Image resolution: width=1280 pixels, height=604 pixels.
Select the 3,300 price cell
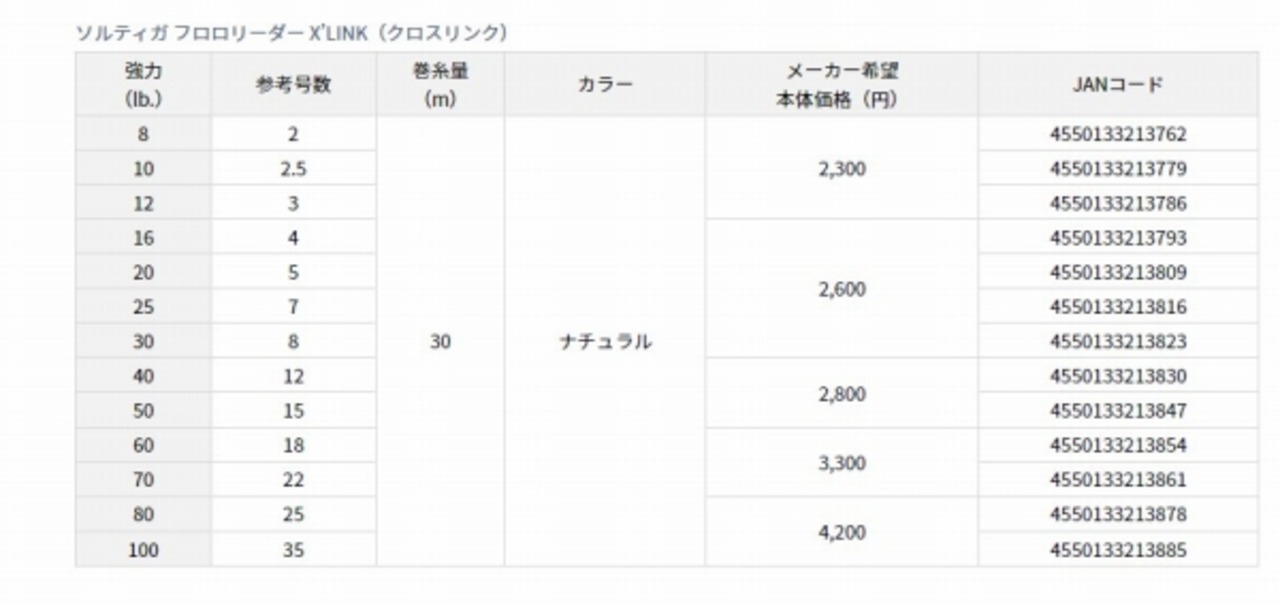(x=842, y=463)
